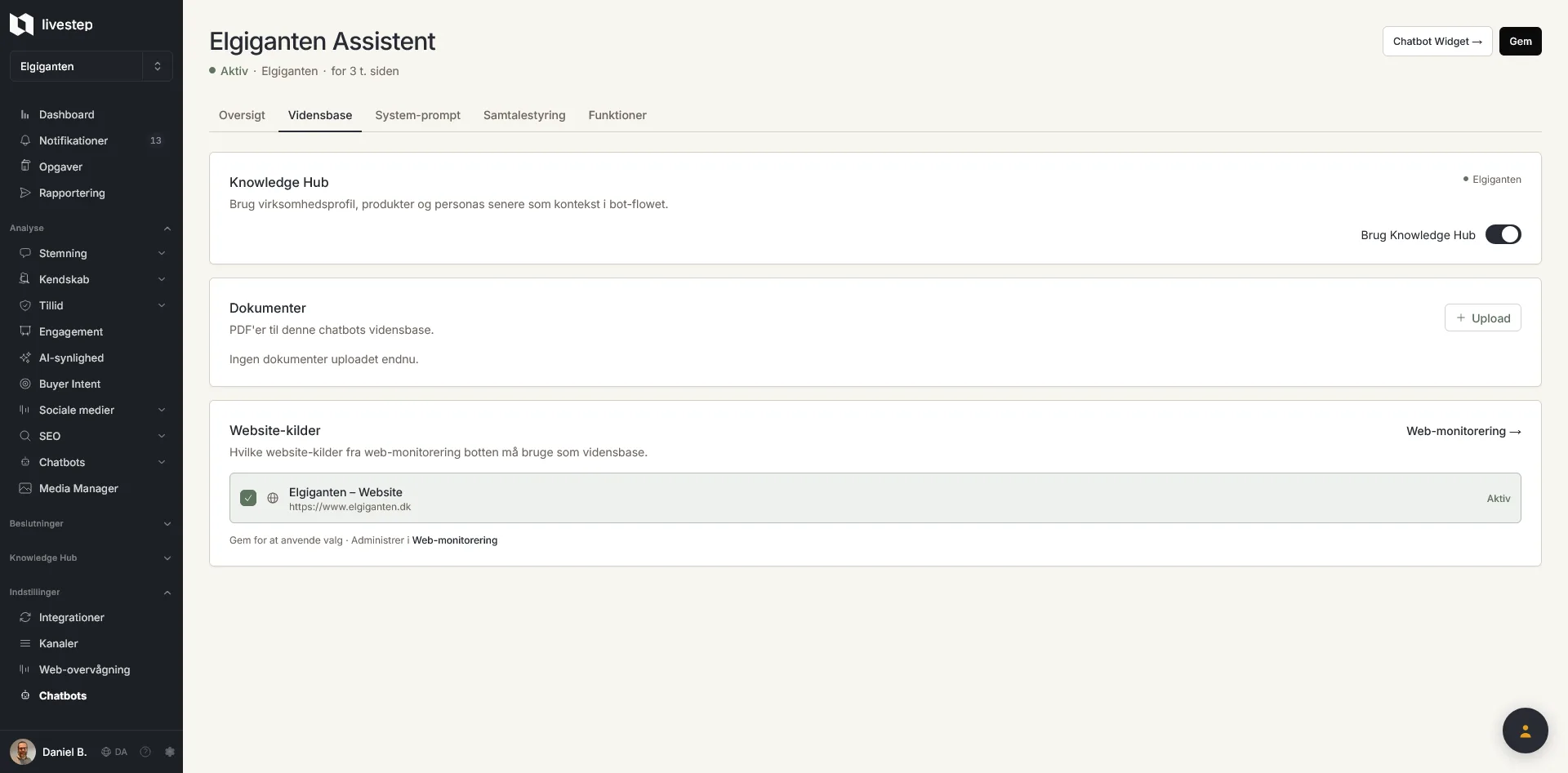Switch language via the DA selector
This screenshot has height=773, width=1568.
click(114, 752)
